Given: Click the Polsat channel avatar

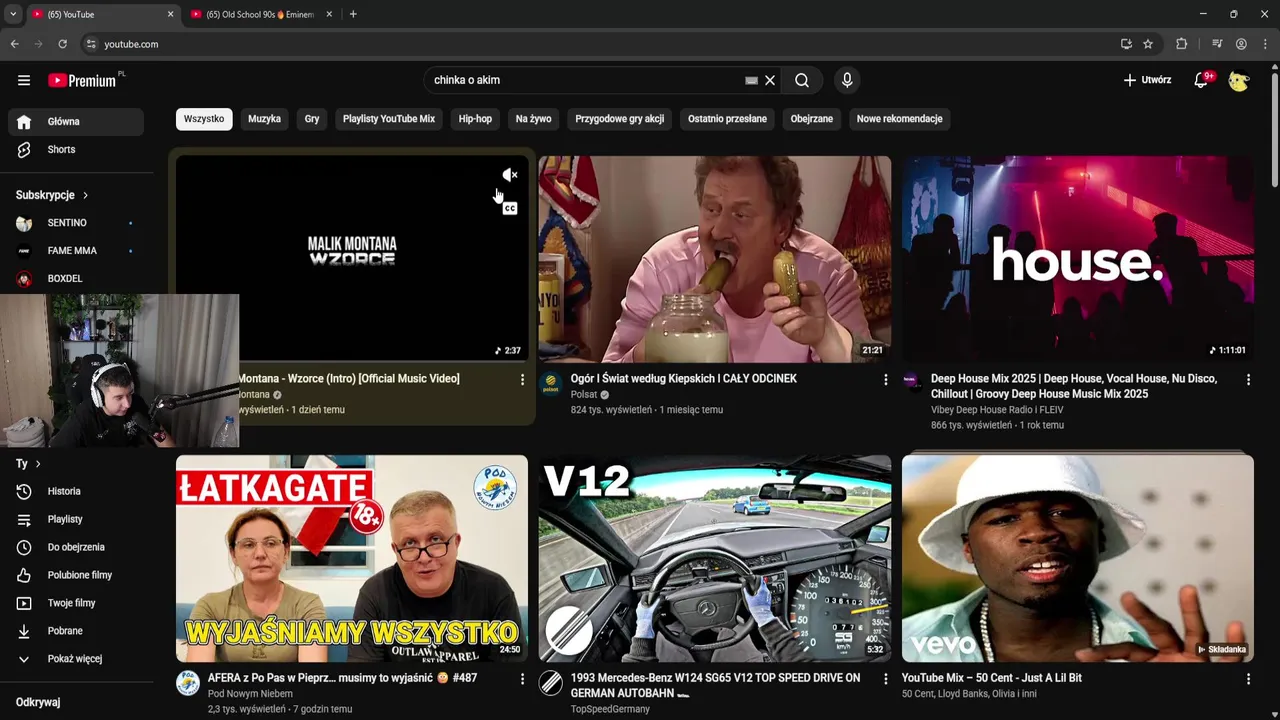Looking at the screenshot, I should point(551,383).
